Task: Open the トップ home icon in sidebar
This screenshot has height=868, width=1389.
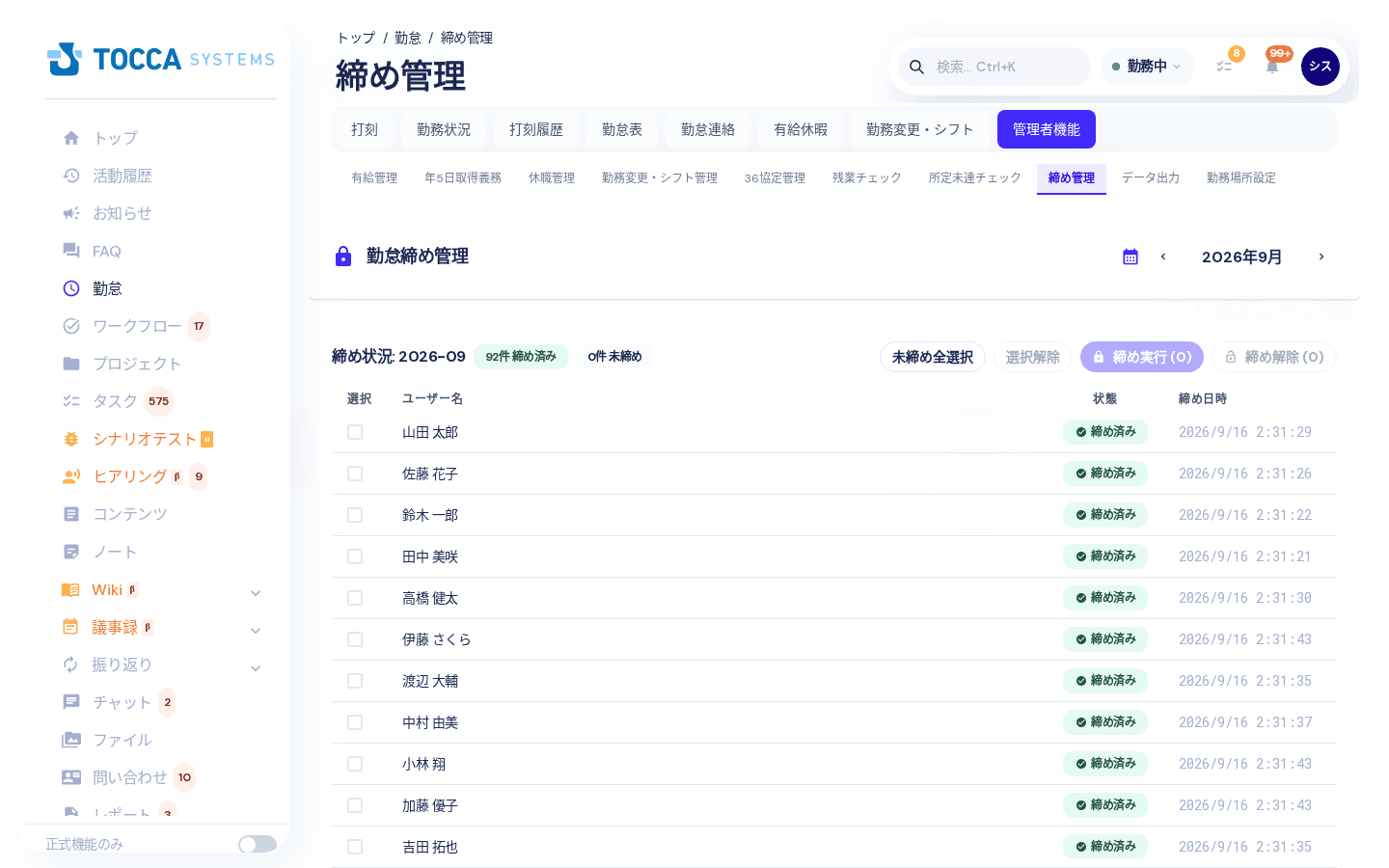Action: pos(71,138)
